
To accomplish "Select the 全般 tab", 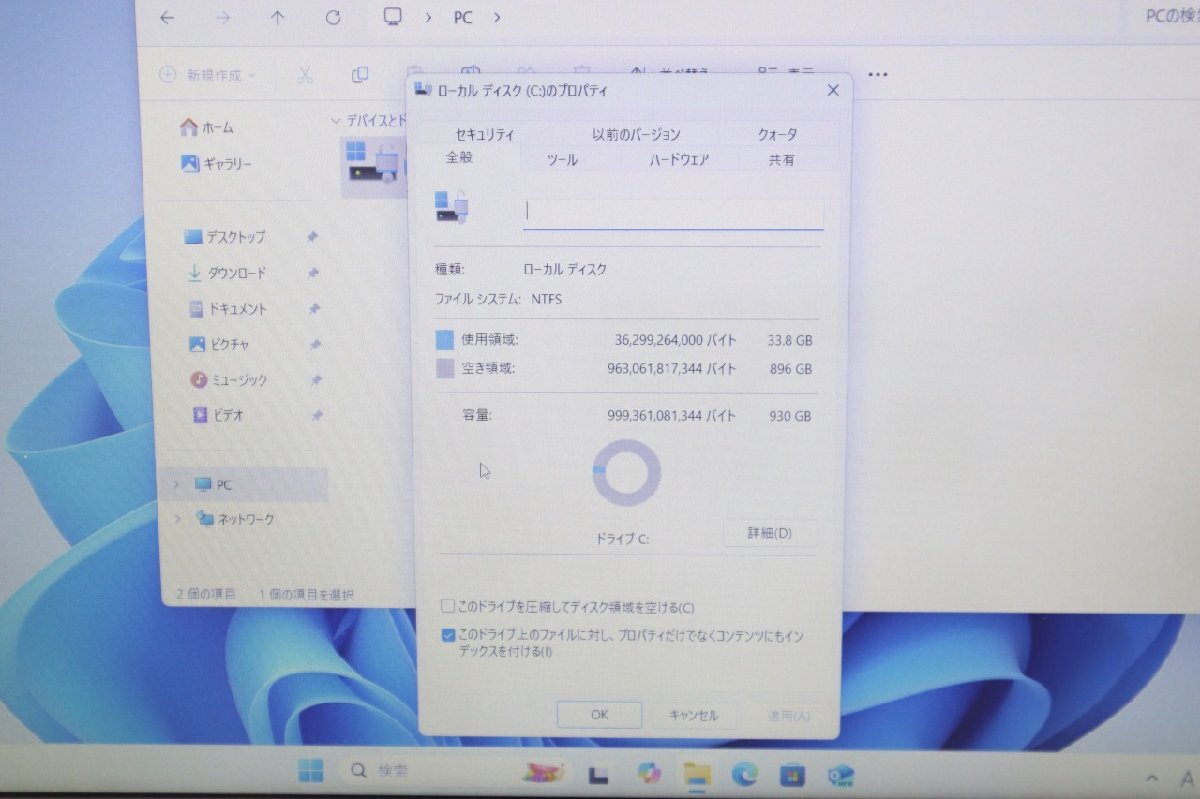I will pos(459,158).
